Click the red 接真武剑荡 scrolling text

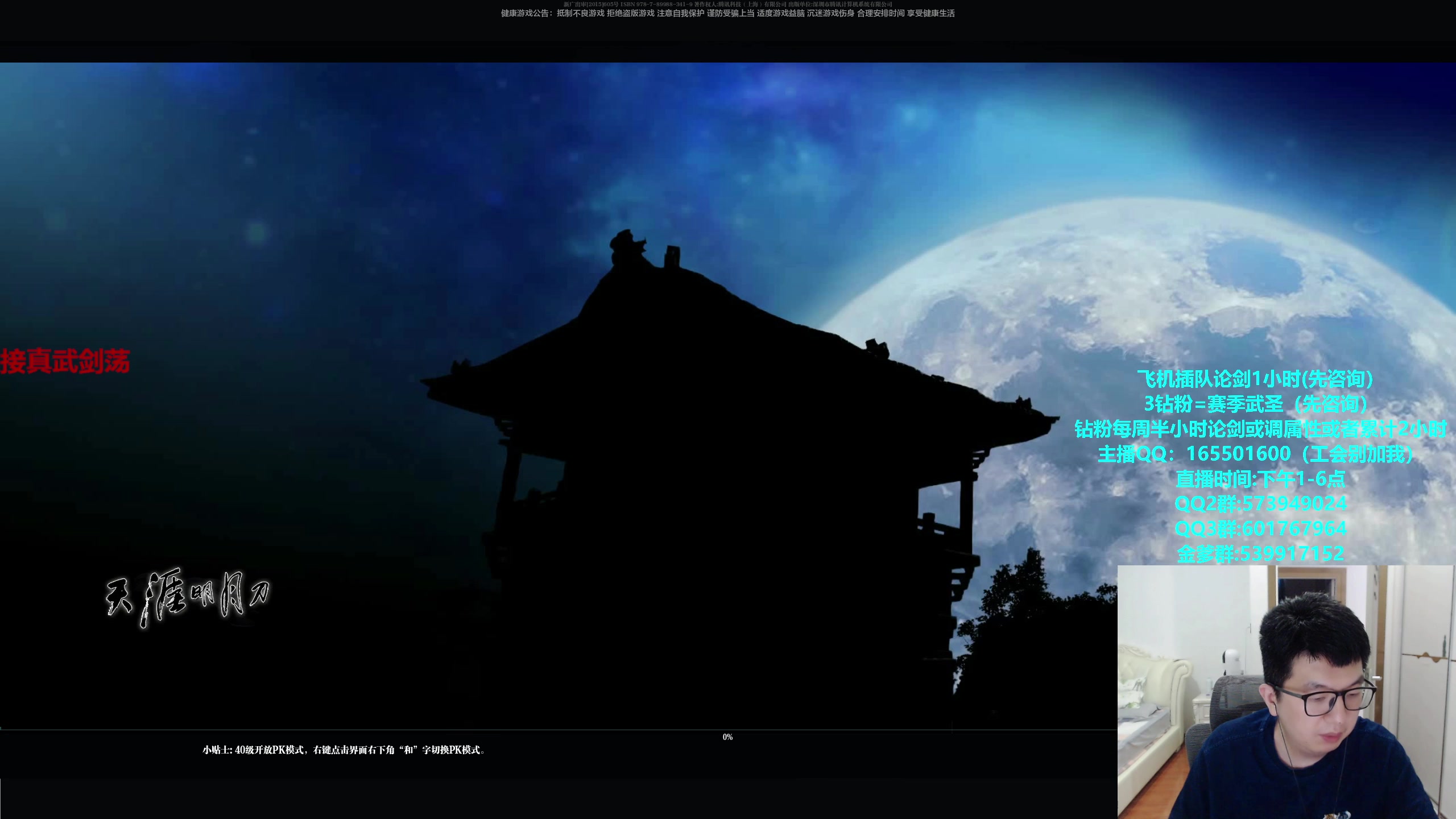click(65, 362)
